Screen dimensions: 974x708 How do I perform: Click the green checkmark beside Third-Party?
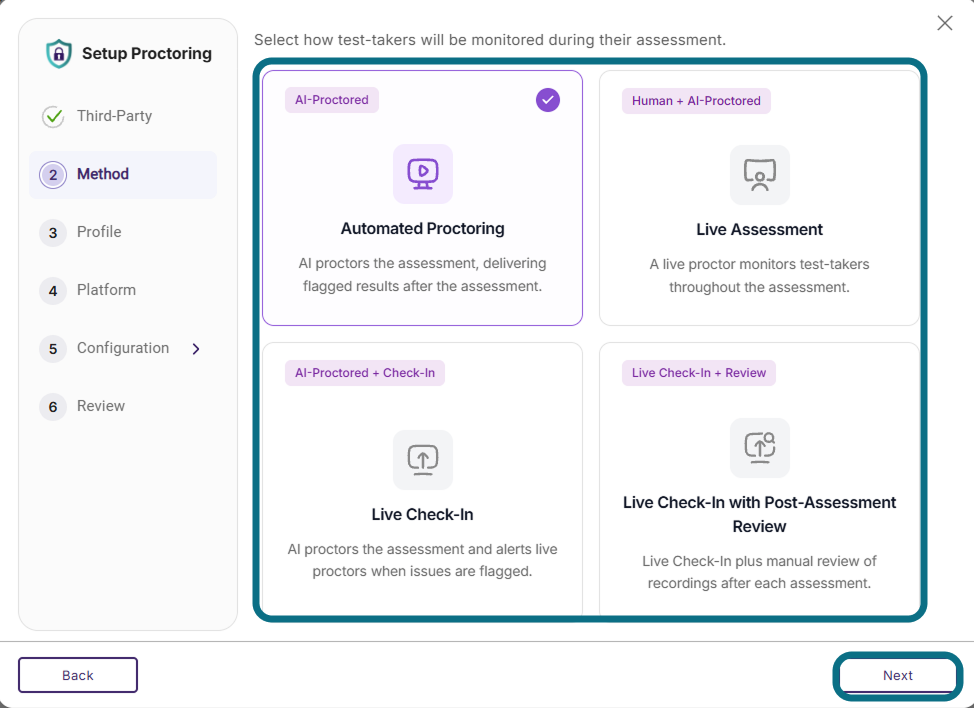(53, 116)
